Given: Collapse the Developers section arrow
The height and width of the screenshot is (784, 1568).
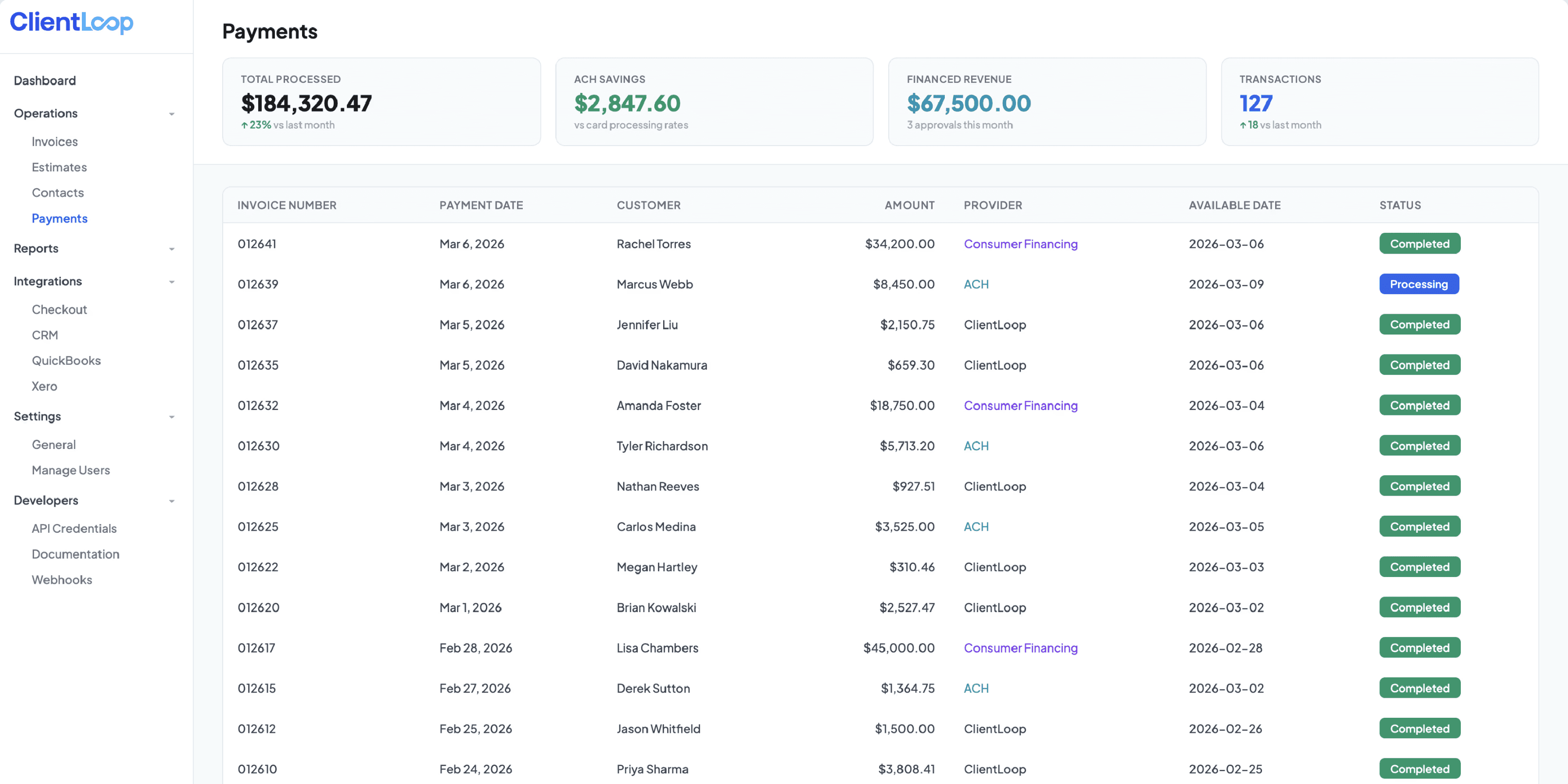Looking at the screenshot, I should tap(172, 501).
